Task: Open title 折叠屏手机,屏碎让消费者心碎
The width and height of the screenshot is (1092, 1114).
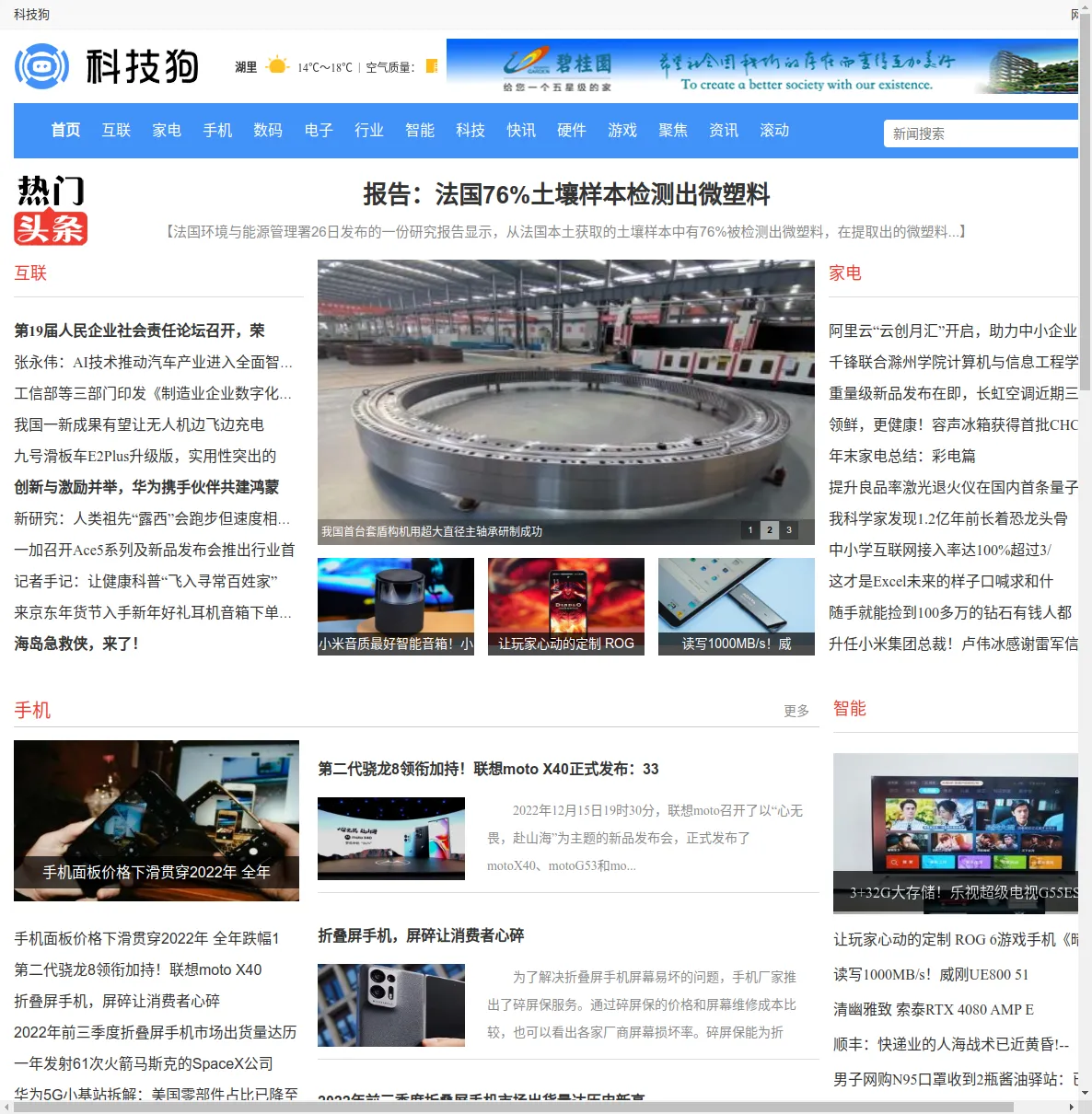Action: 421,935
